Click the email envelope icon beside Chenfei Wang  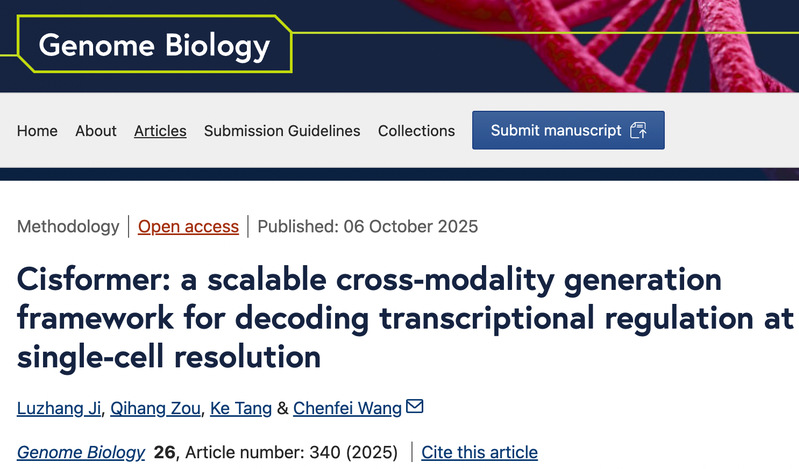pyautogui.click(x=415, y=407)
